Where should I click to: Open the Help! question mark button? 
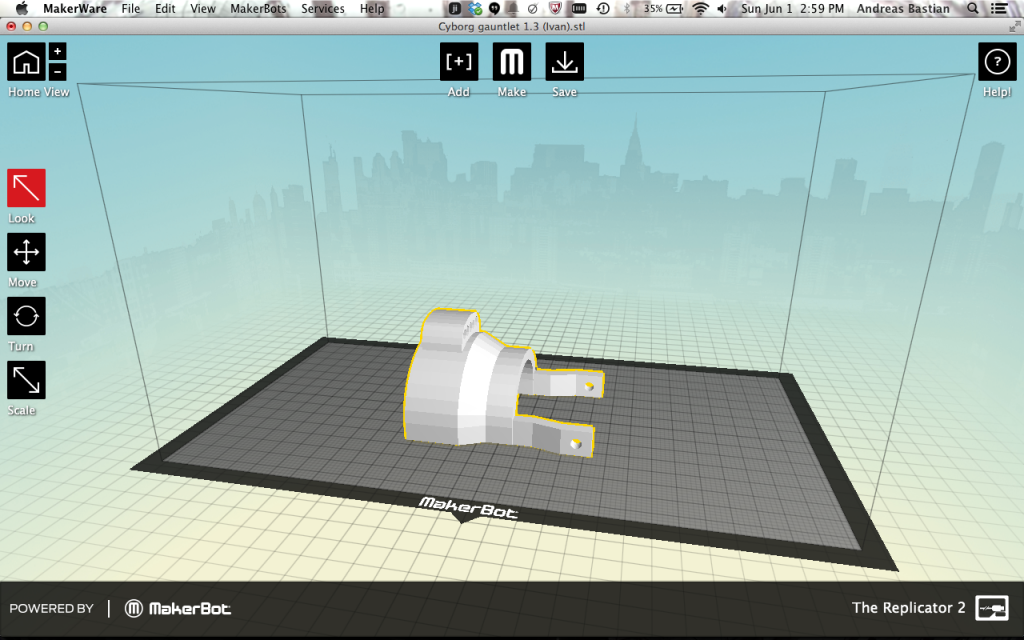[x=996, y=62]
